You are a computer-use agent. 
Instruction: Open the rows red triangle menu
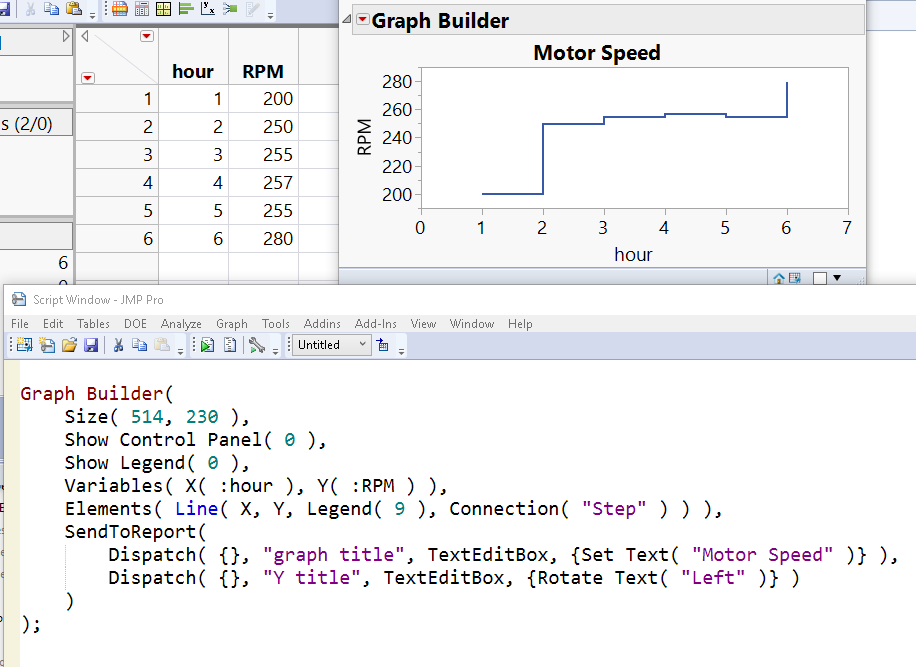pos(88,78)
